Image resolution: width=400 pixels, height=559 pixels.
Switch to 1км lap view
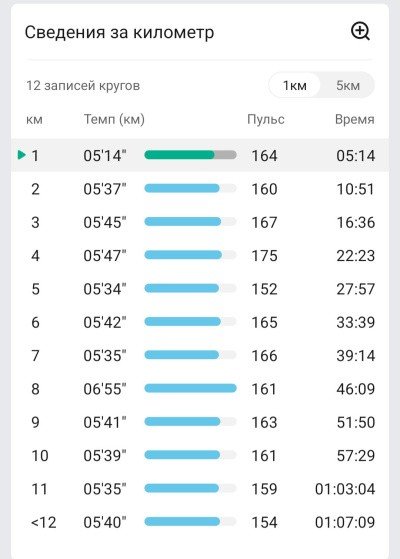tap(294, 85)
